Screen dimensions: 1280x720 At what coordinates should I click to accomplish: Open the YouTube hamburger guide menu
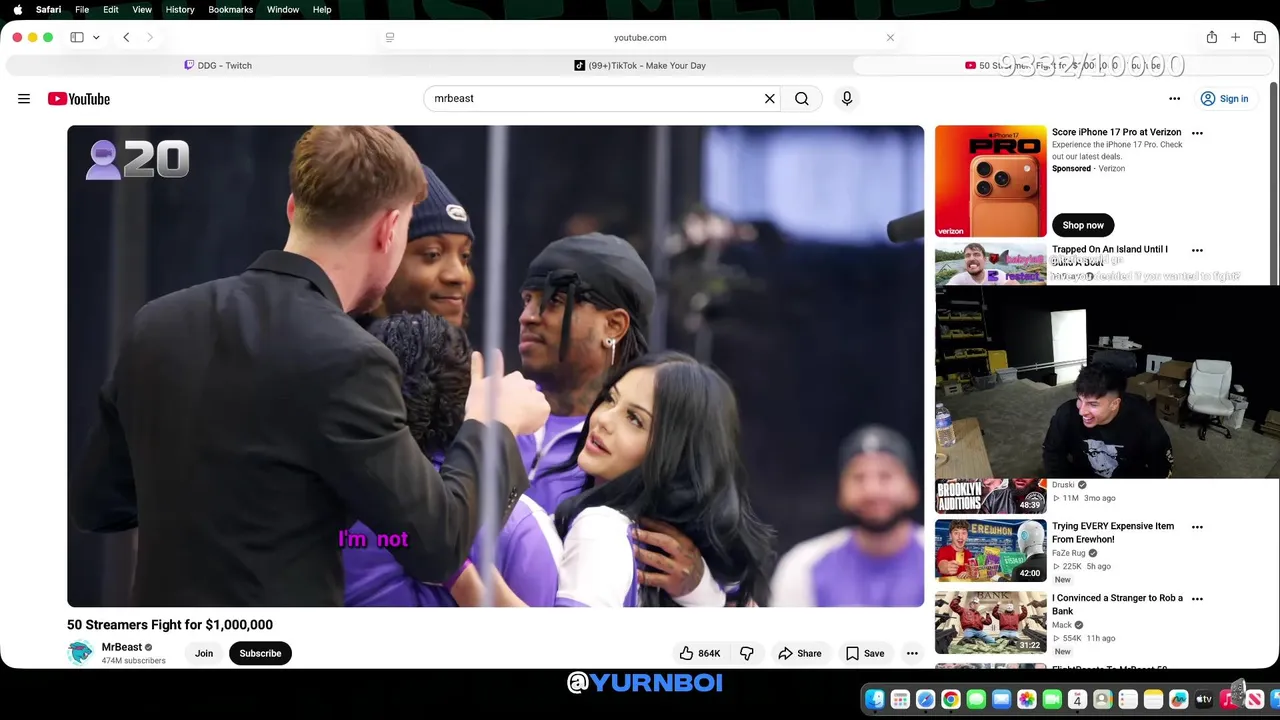[24, 99]
